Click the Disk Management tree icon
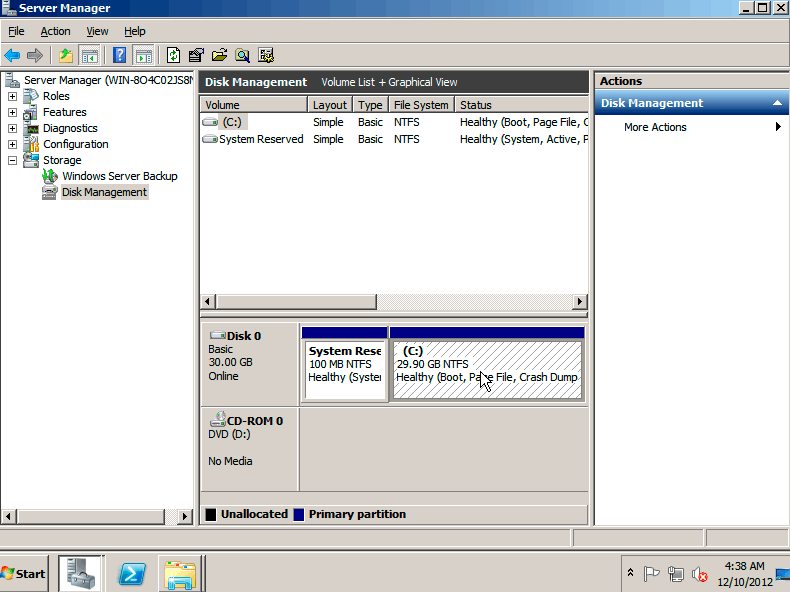 [50, 192]
